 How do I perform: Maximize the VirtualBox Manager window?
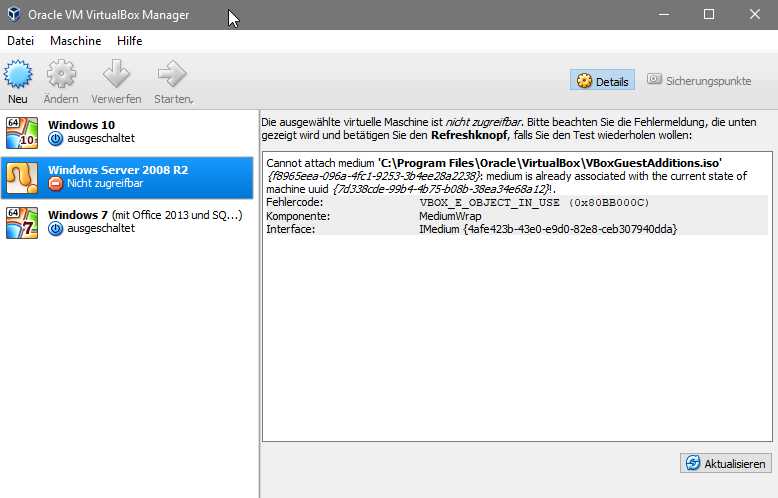pos(709,14)
